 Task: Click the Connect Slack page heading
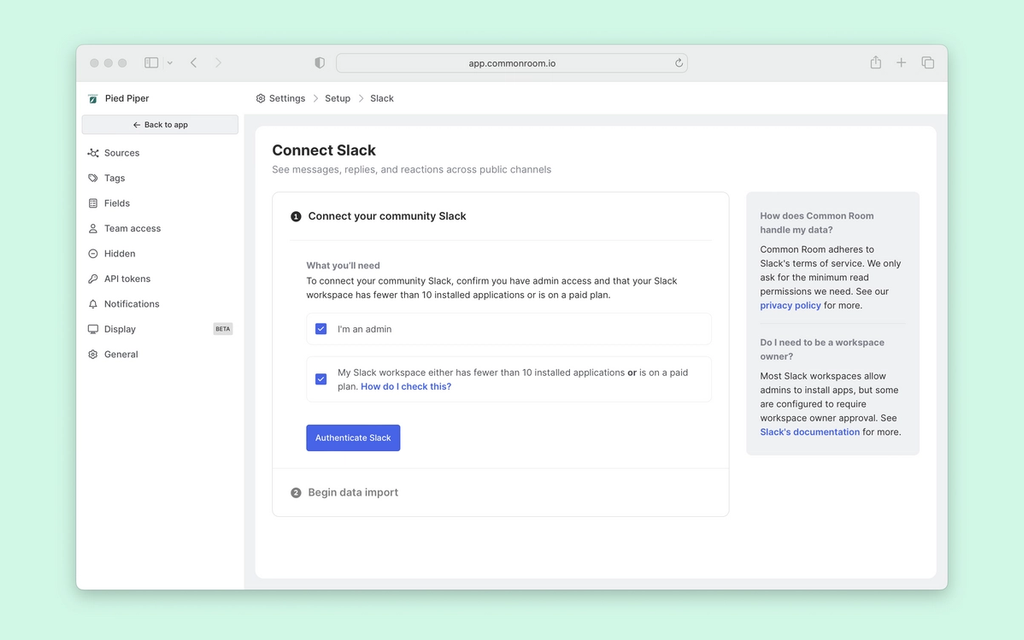click(324, 150)
